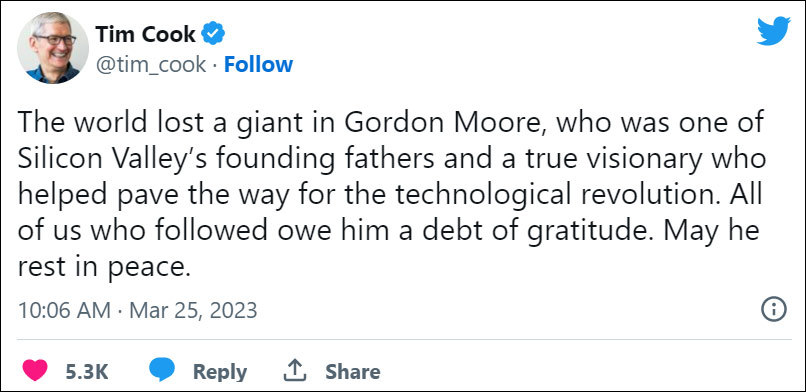The image size is (806, 392).
Task: Select the Share text label
Action: tap(353, 371)
